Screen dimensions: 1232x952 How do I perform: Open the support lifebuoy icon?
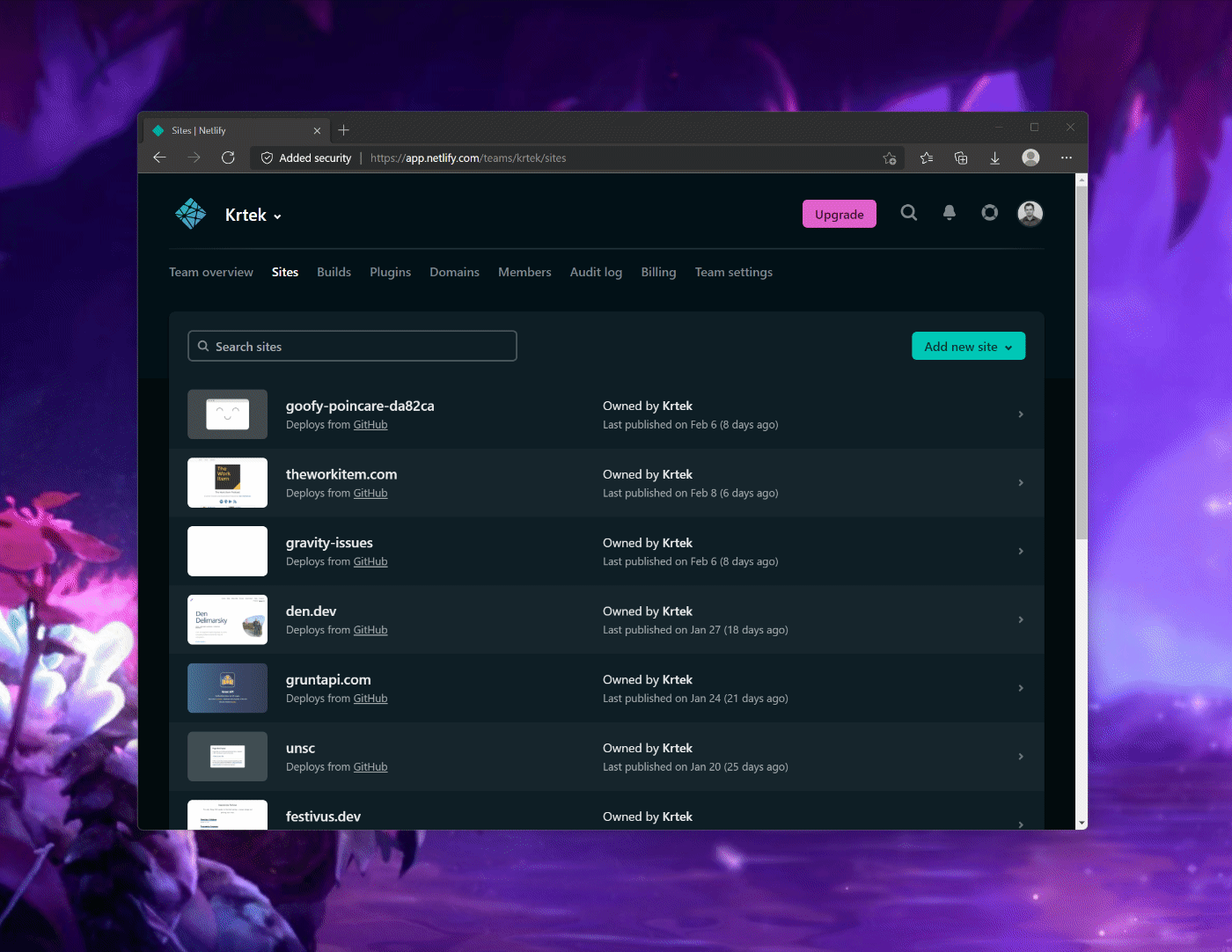click(x=990, y=213)
